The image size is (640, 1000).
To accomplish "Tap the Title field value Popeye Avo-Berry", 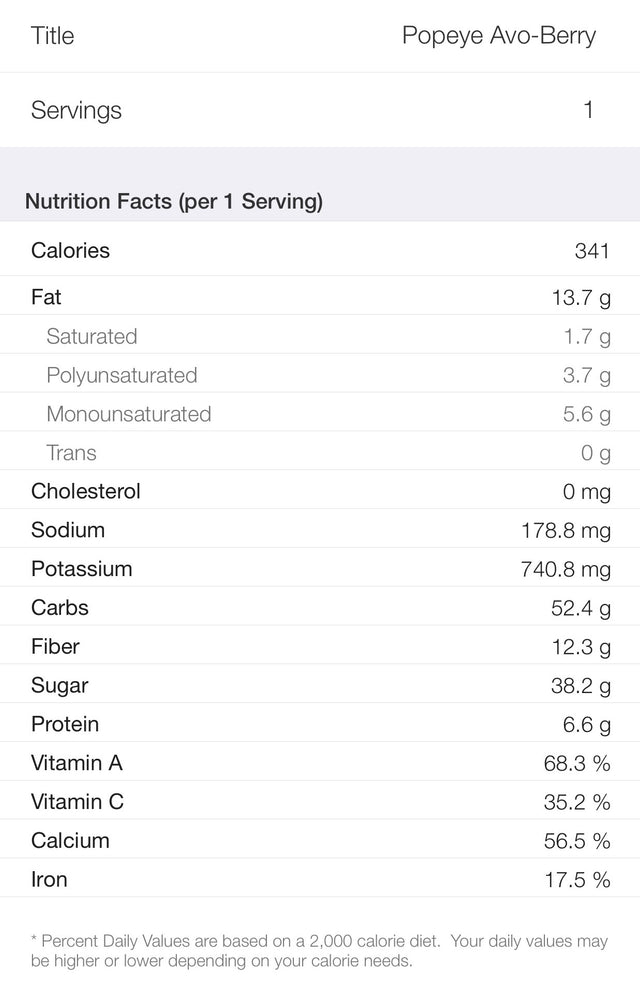I will click(498, 36).
